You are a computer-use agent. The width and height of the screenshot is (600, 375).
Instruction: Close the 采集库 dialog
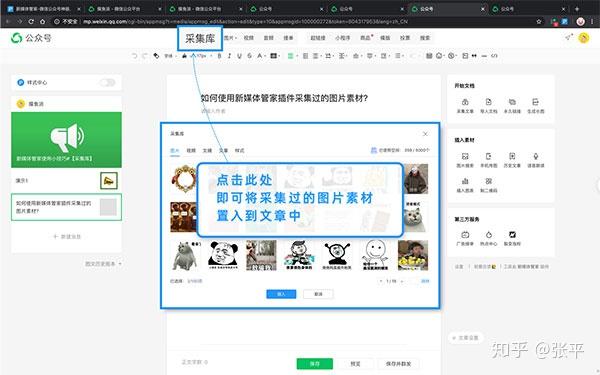pos(425,134)
